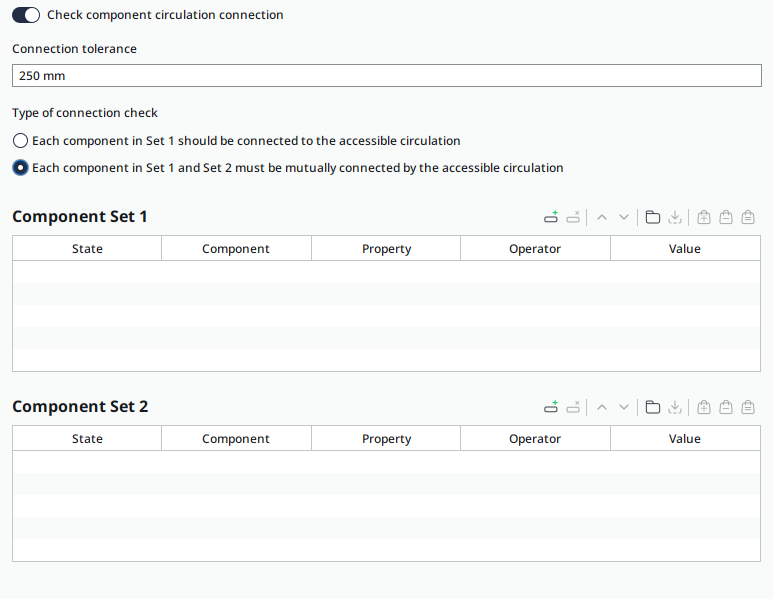The image size is (774, 600).
Task: Click Operator column header in Component Set 2
Action: 535,439
